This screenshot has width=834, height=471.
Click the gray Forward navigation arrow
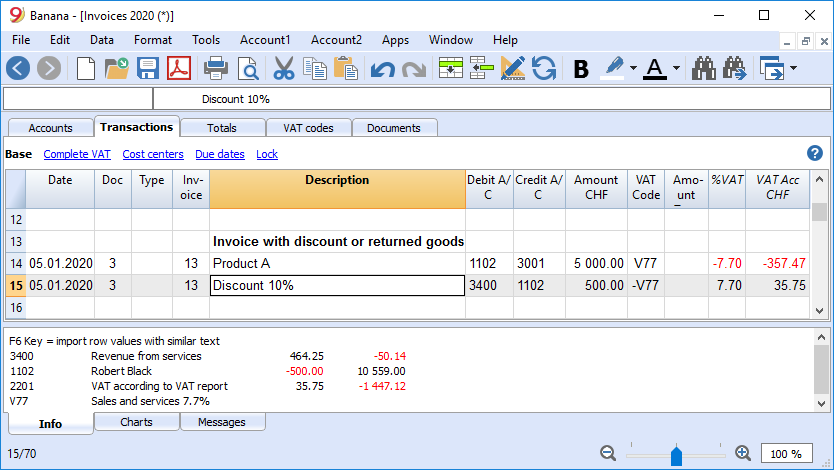49,69
